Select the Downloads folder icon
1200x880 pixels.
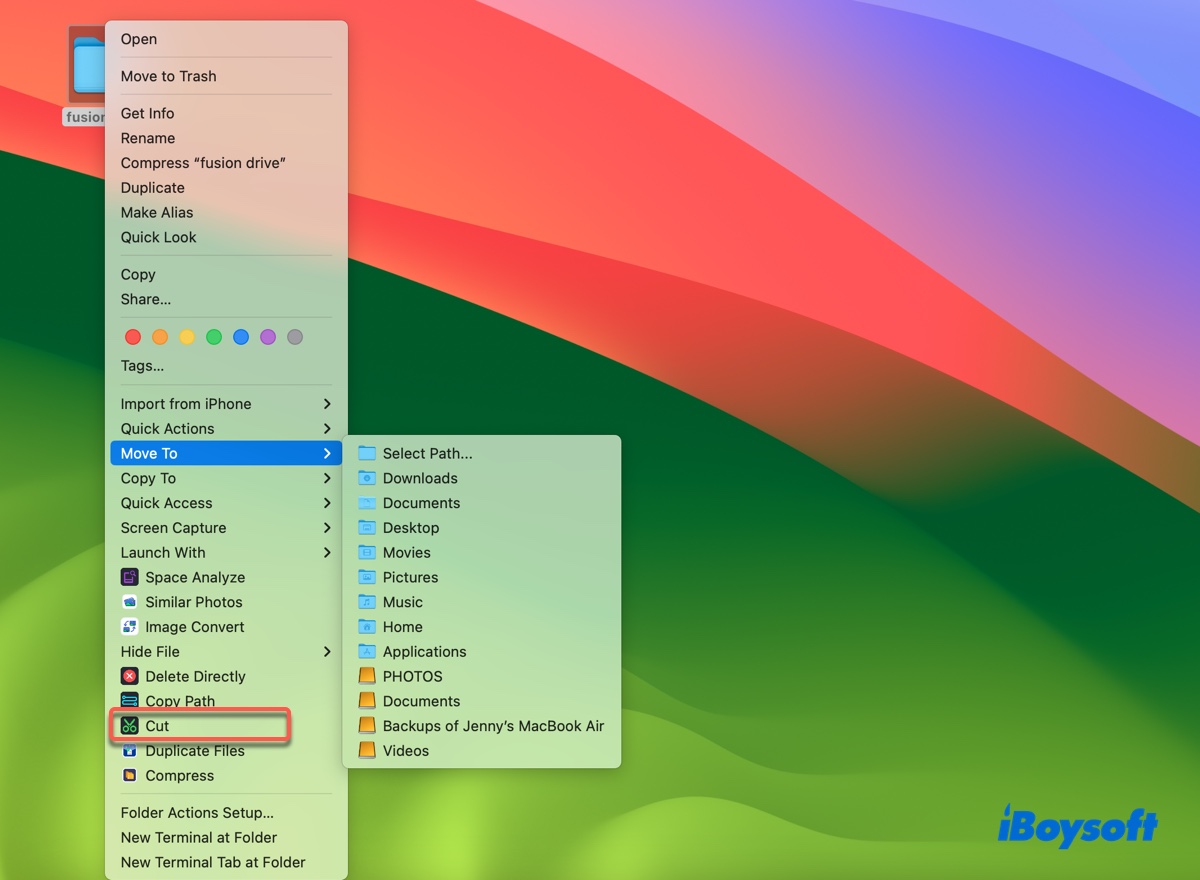366,478
